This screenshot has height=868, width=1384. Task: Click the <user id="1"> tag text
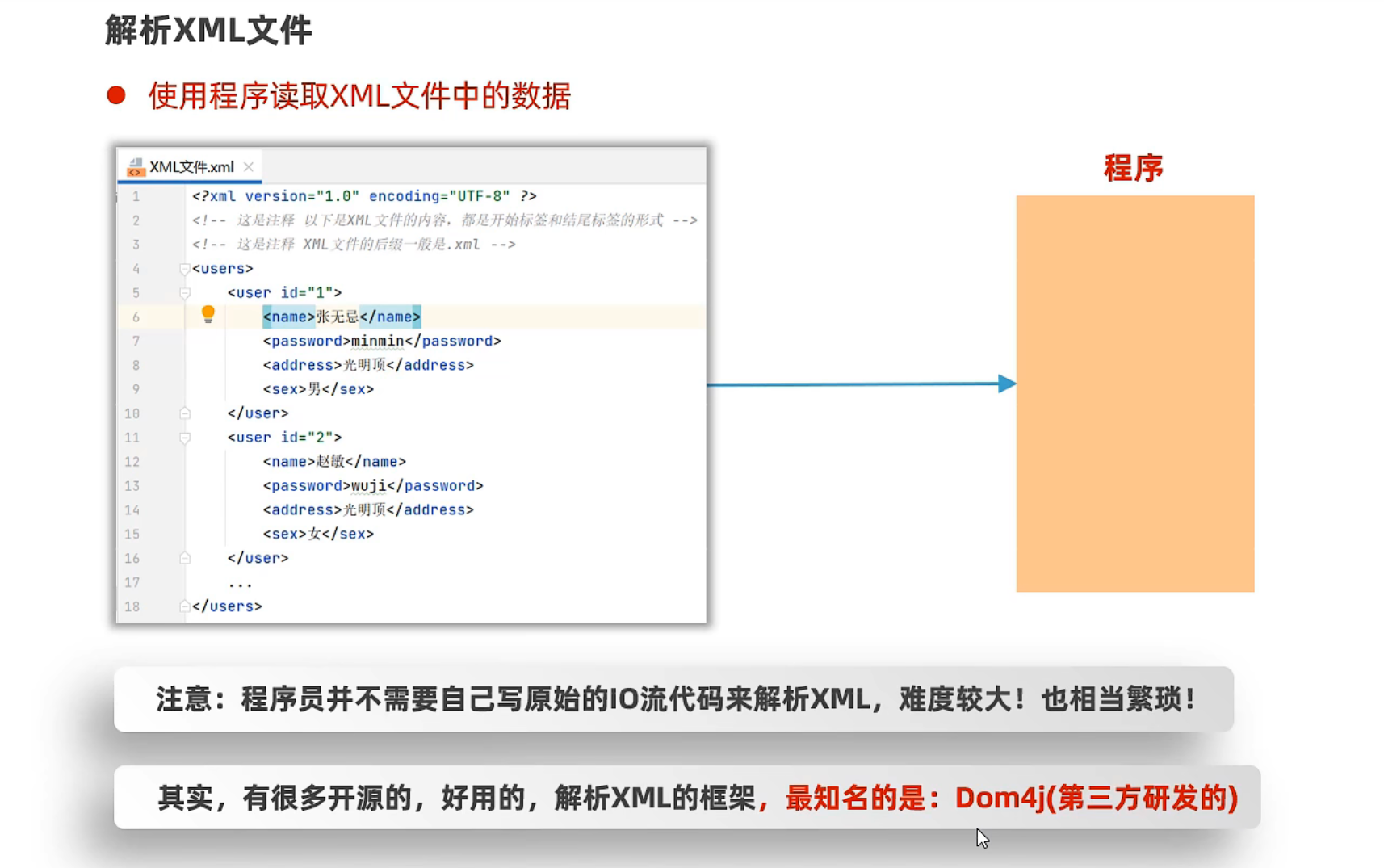[284, 293]
